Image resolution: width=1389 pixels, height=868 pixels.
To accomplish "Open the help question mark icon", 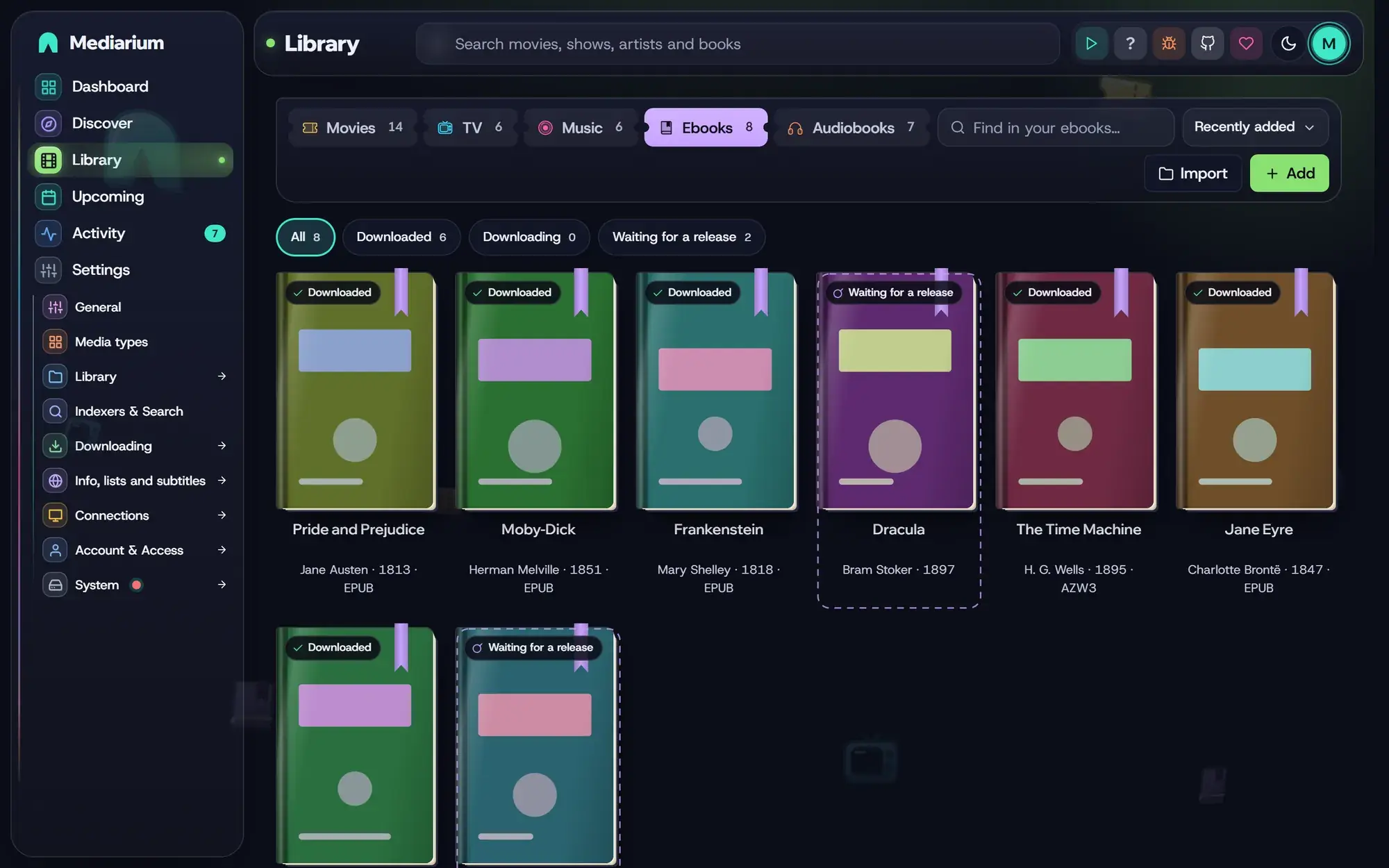I will coord(1130,44).
